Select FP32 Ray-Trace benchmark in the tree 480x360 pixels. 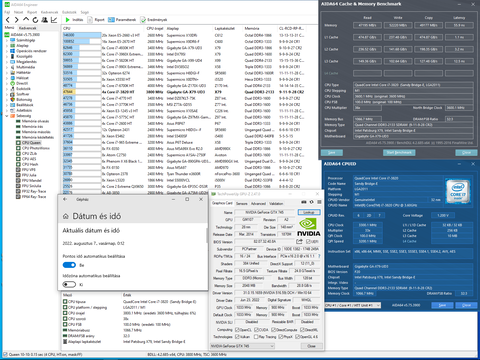click(x=31, y=191)
